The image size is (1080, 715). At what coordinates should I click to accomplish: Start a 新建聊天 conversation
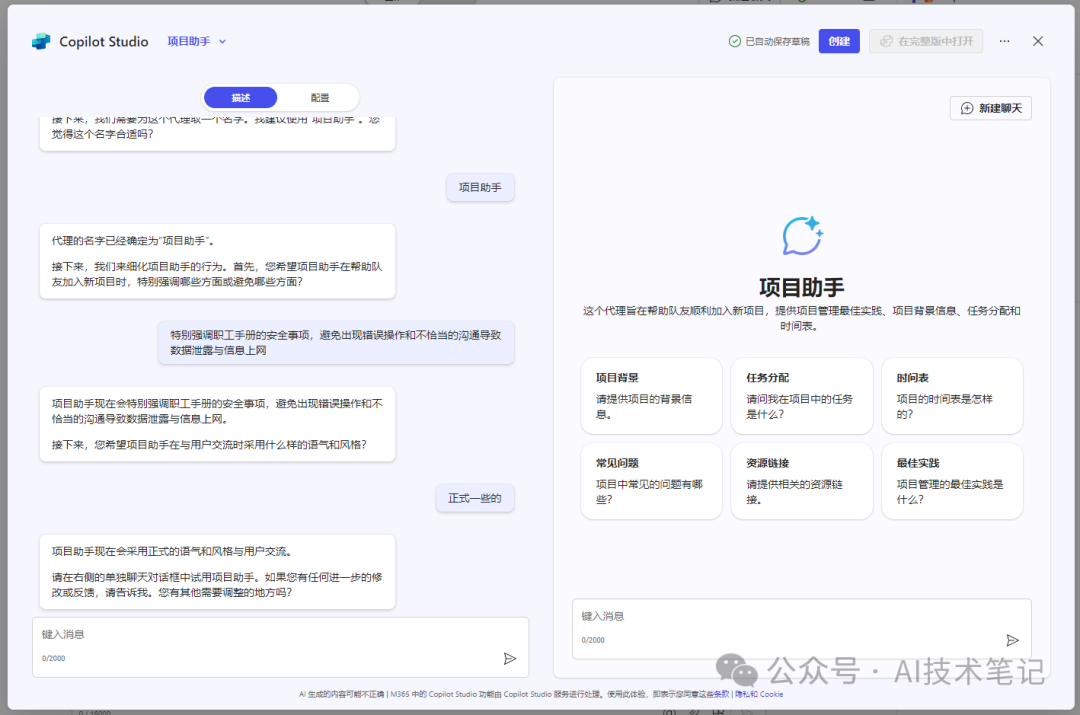click(990, 108)
